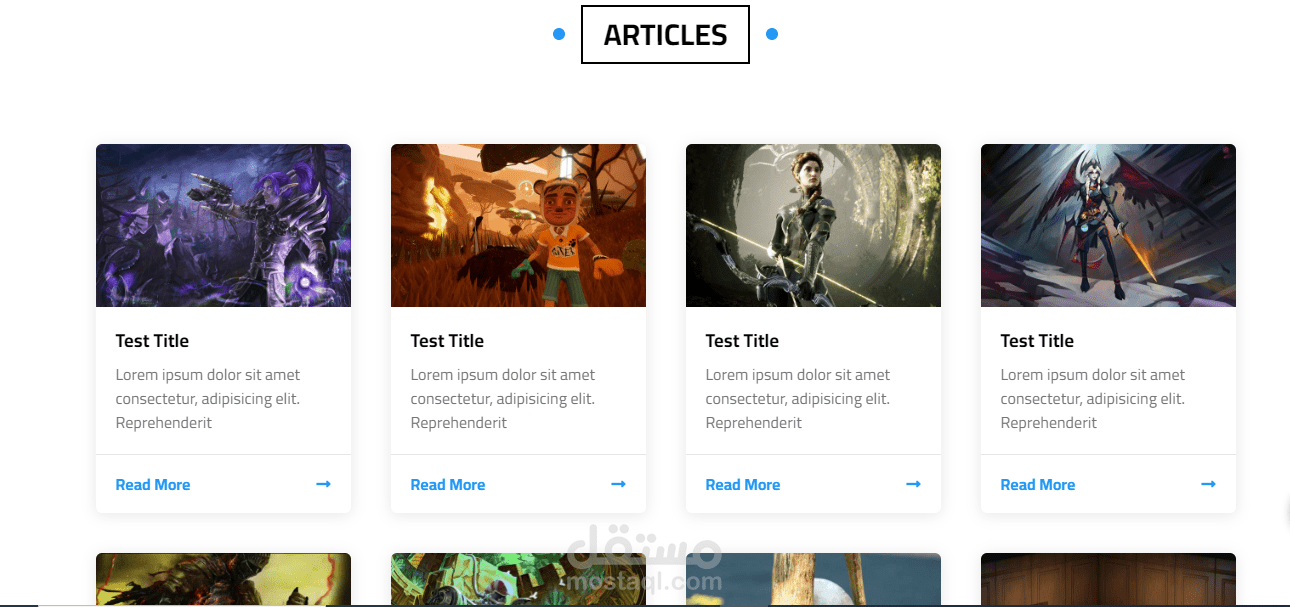Follow Read More on the winged warrior card
1290x607 pixels.
(1038, 485)
